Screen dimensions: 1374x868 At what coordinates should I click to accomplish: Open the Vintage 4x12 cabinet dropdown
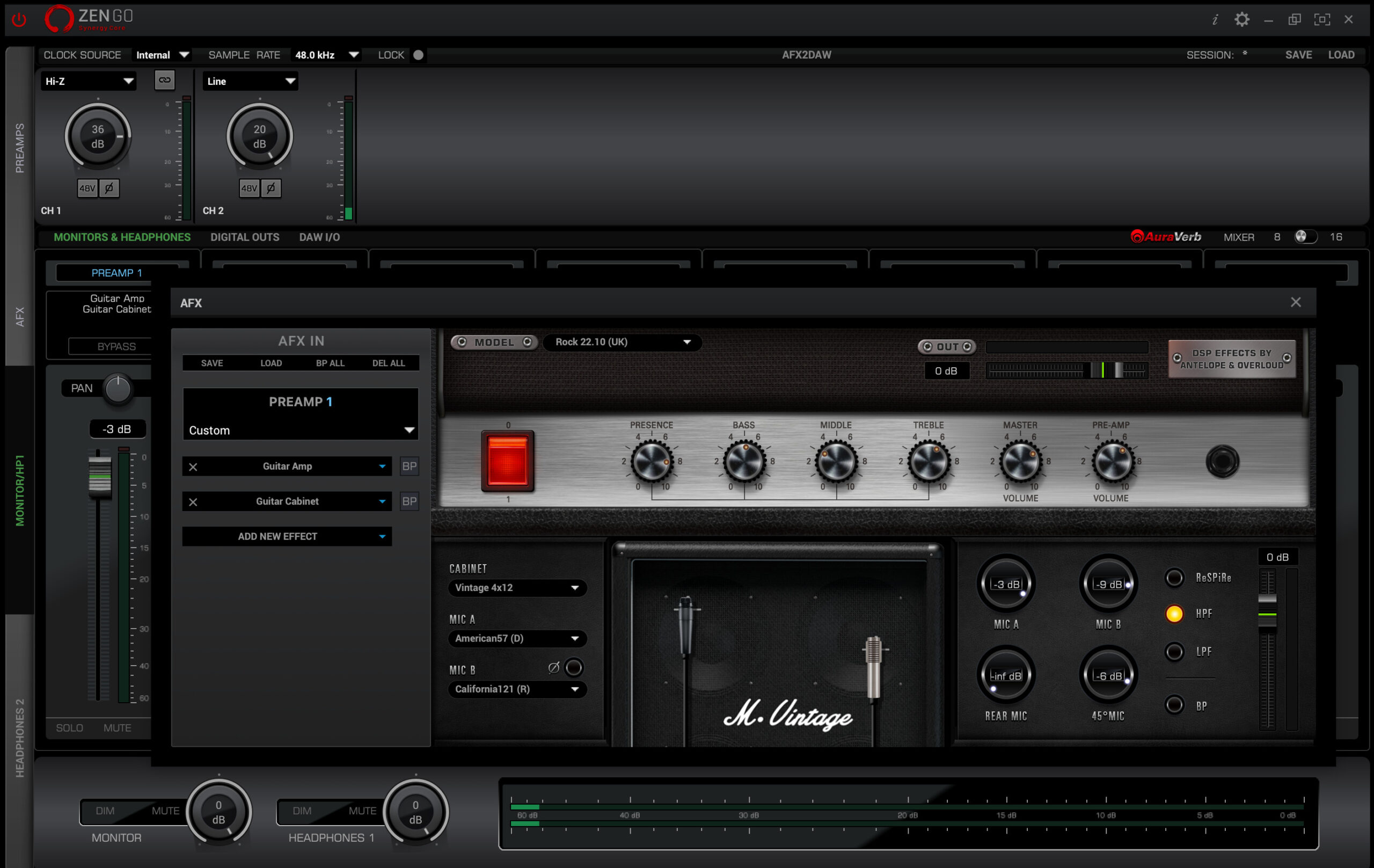(517, 588)
